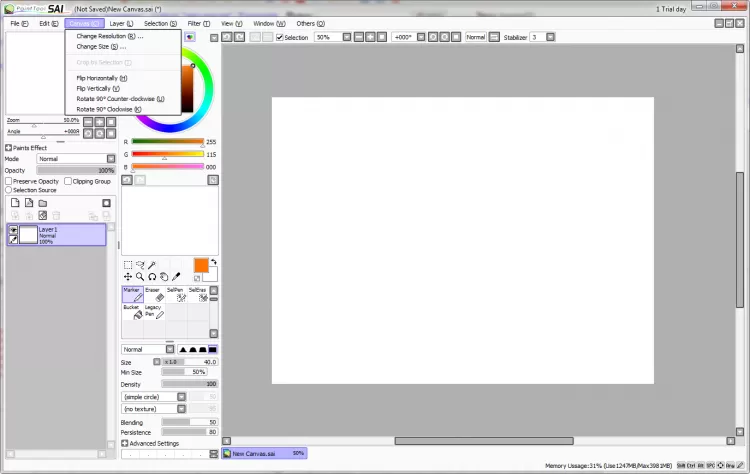Adjust the brush Density slider
Screen dimensions: 750x474
pos(189,384)
